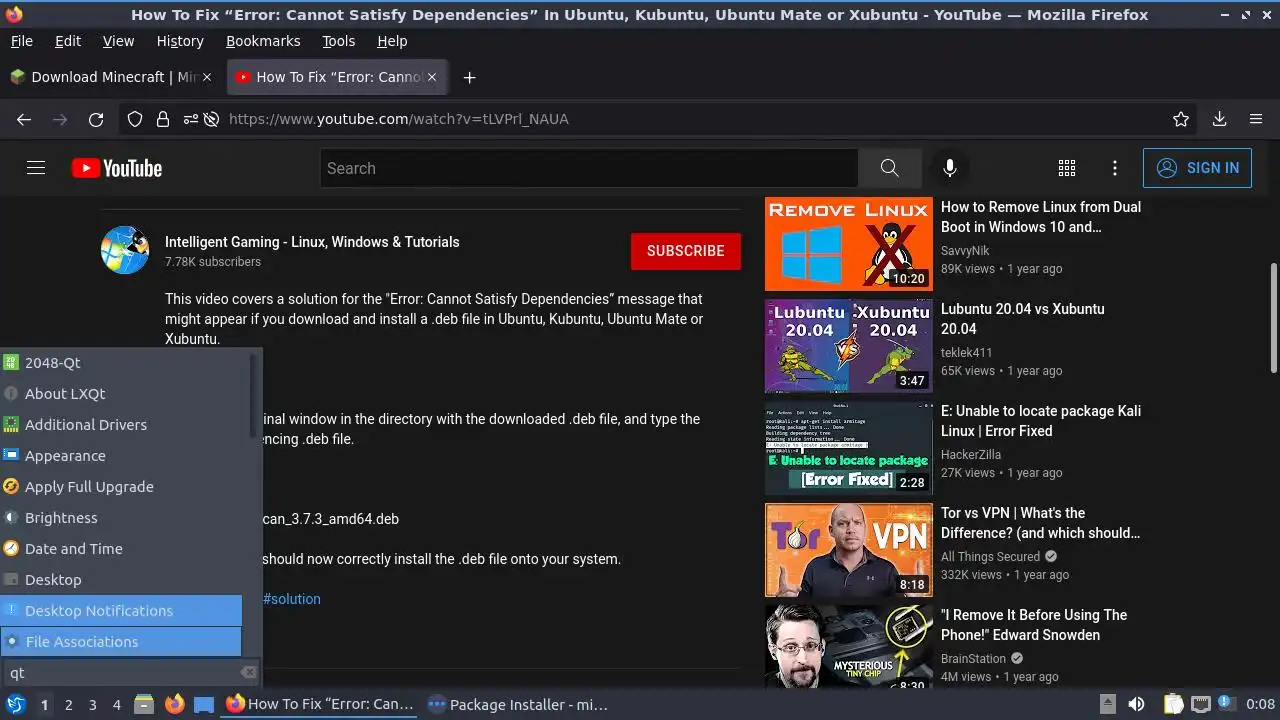
Task: Select Apply Full Upgrade entry
Action: 122,487
